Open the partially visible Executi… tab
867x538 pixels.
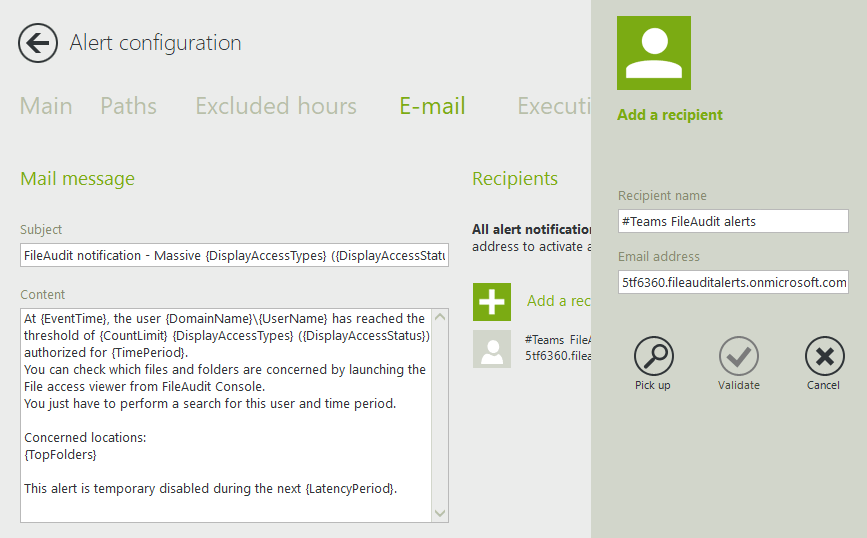(x=553, y=106)
